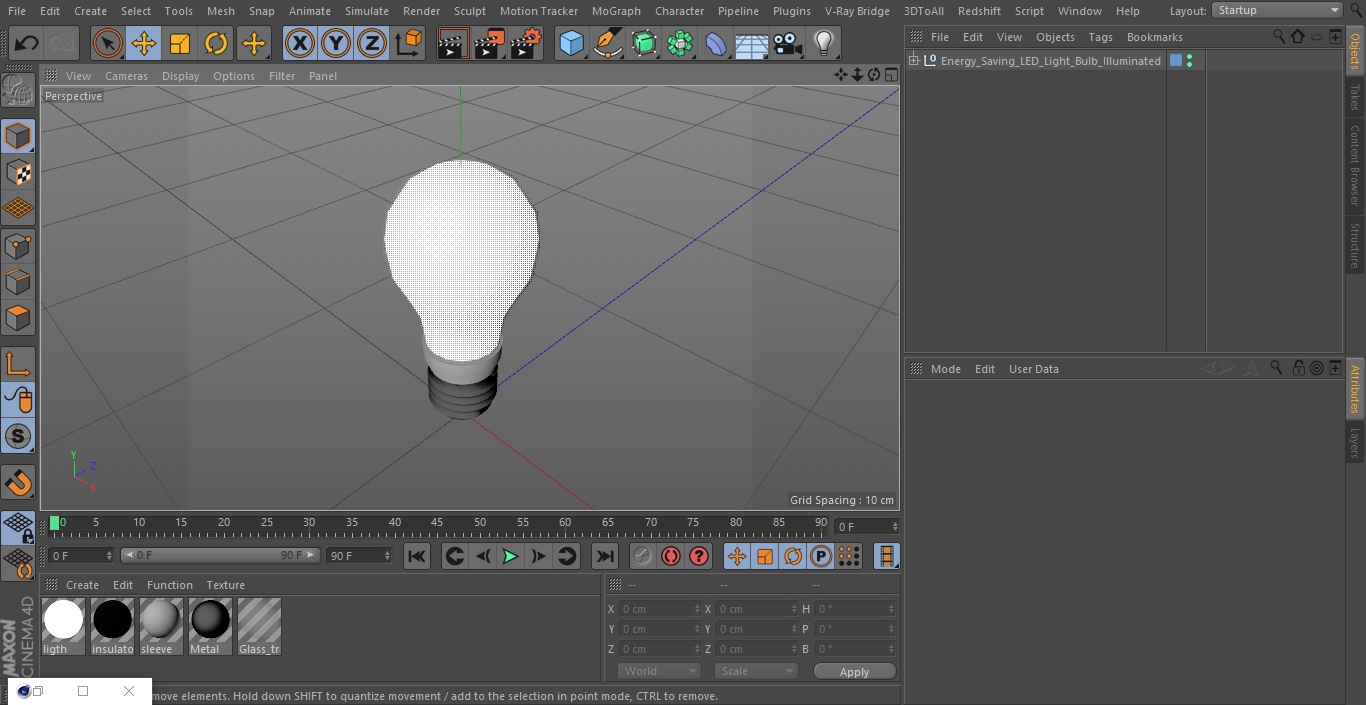Select the ligth material thumbnail
Viewport: 1366px width, 705px height.
coord(63,626)
